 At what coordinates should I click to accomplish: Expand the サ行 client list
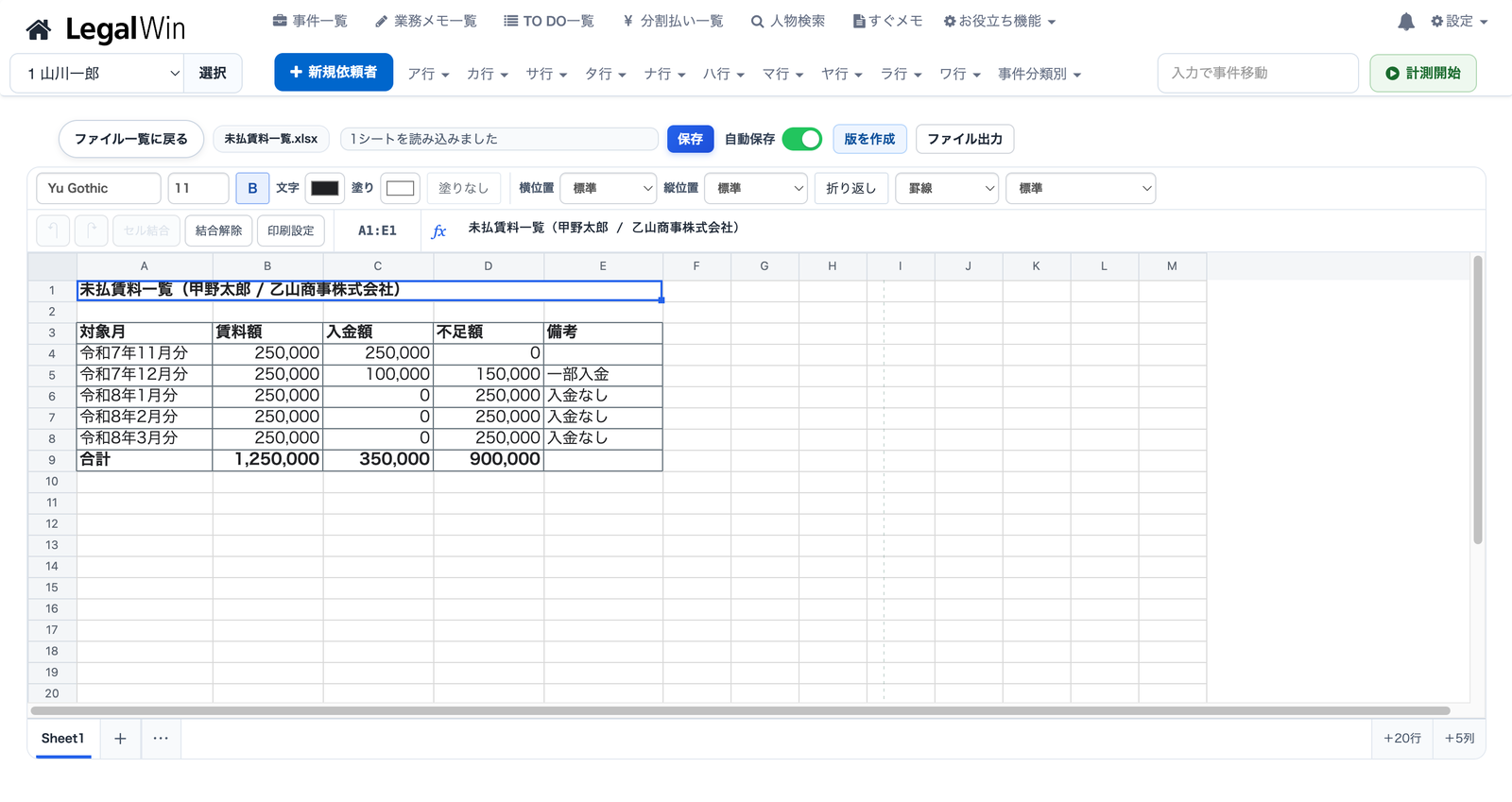(546, 74)
